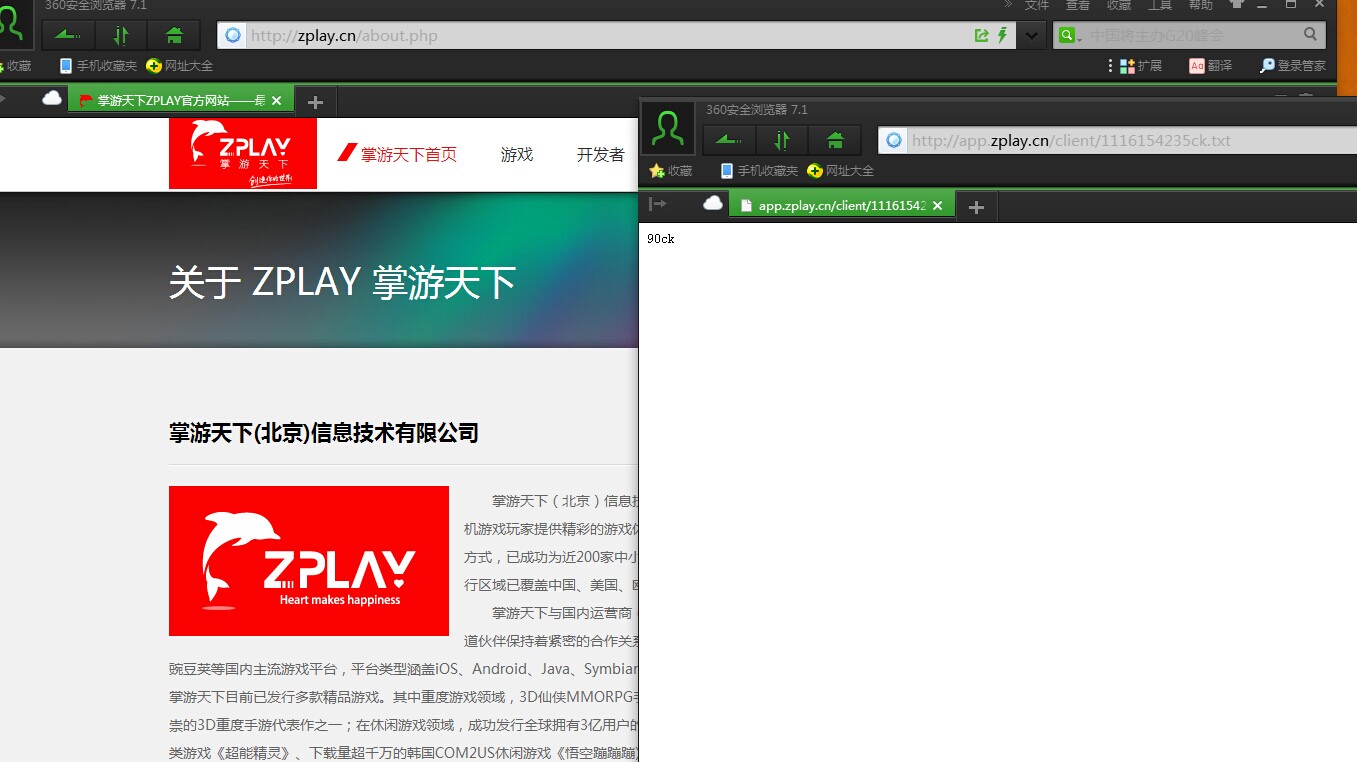
Task: Expand the menu bar chevron beside 文件
Action: click(1008, 5)
